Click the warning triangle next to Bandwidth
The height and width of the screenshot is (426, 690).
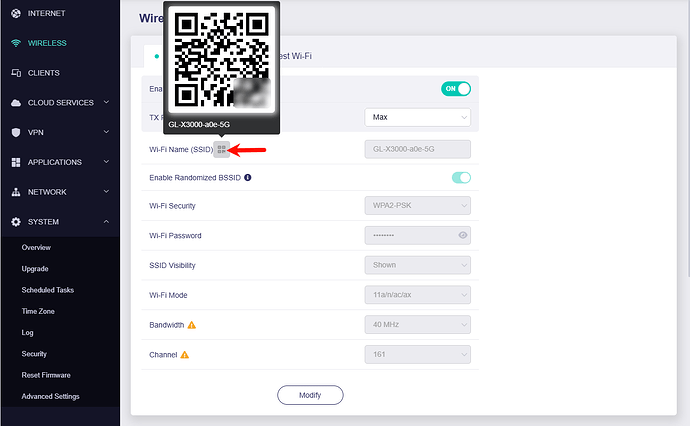coord(191,325)
